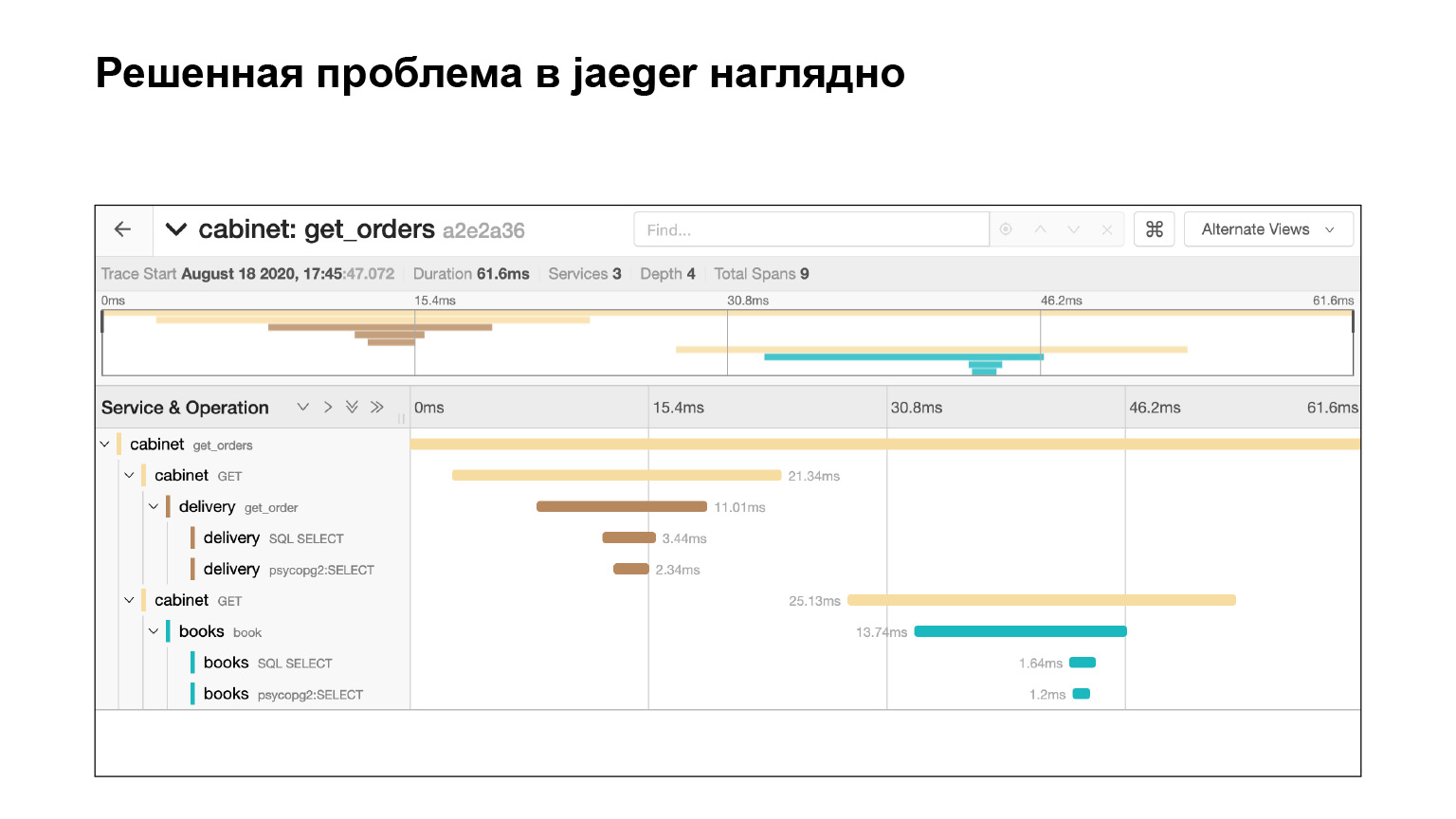The image size is (1456, 819).
Task: Collapse the second cabinet GET span
Action: click(129, 600)
